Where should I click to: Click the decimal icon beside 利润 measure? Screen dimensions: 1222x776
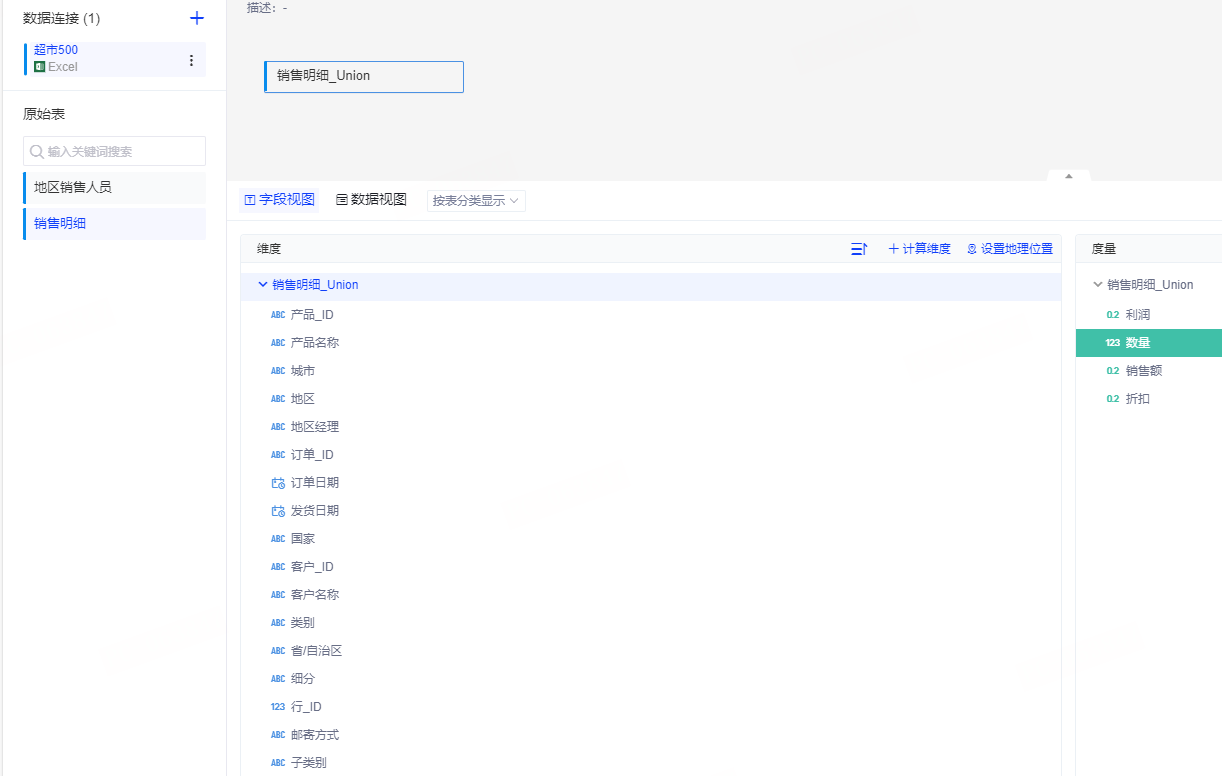1113,314
